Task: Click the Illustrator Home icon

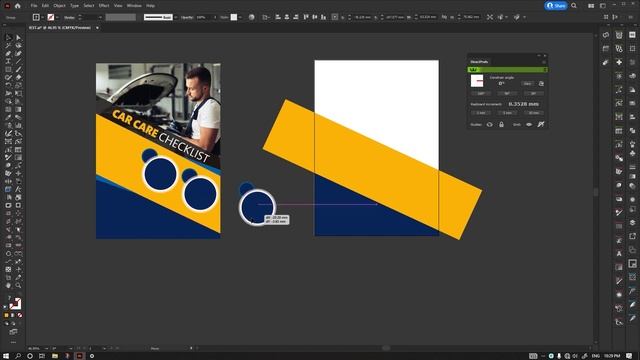Action: pyautogui.click(x=18, y=6)
